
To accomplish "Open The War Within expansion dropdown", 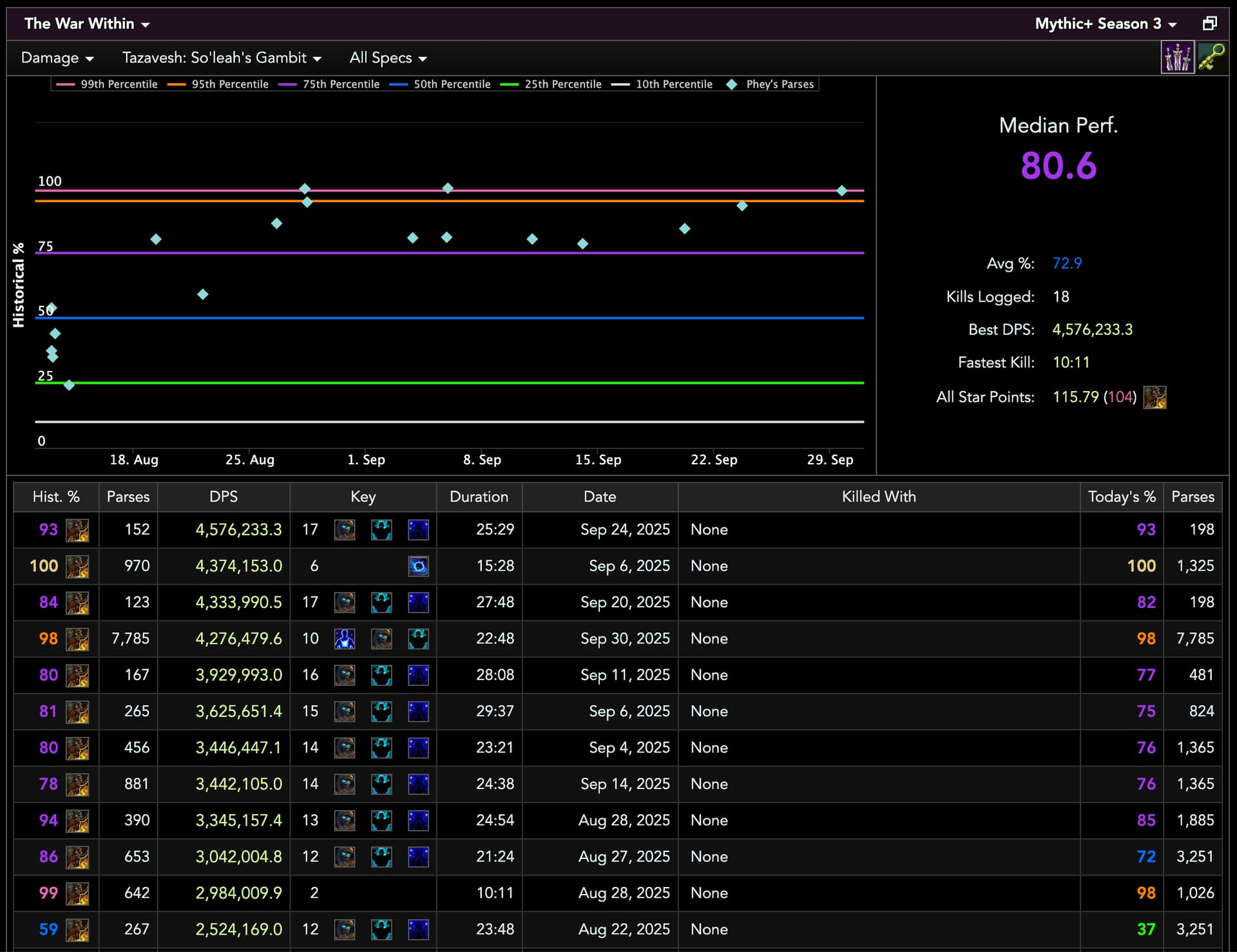I will coord(86,24).
